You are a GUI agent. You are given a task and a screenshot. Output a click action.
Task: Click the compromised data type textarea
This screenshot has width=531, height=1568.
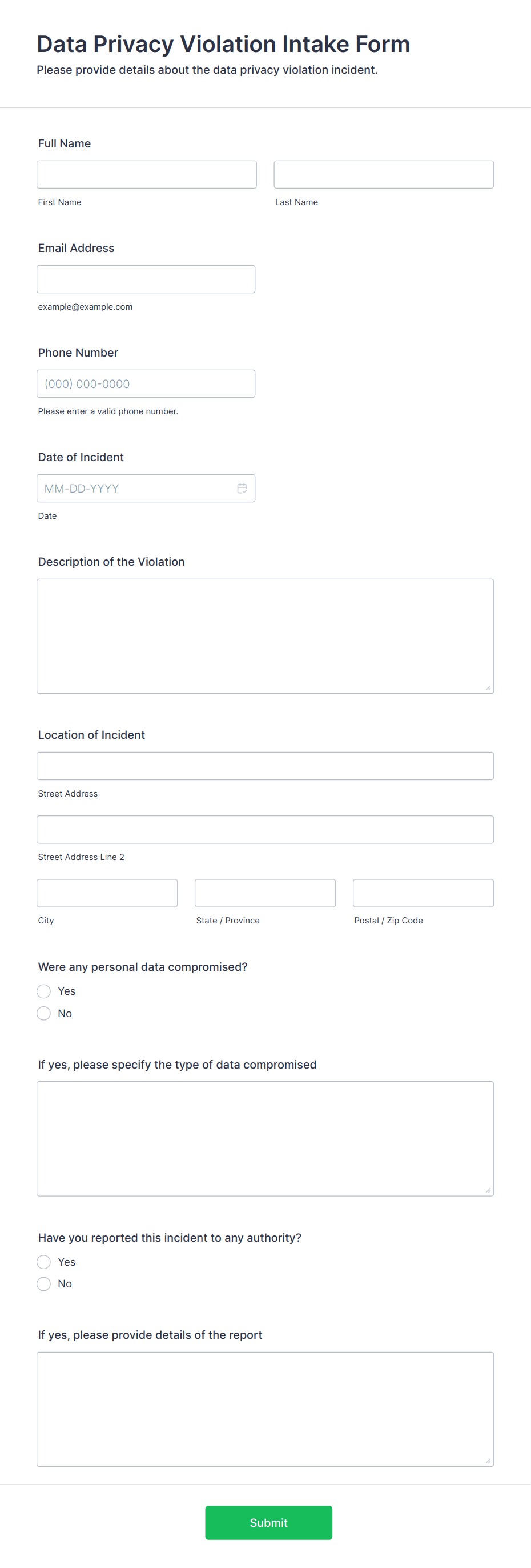pyautogui.click(x=264, y=1138)
